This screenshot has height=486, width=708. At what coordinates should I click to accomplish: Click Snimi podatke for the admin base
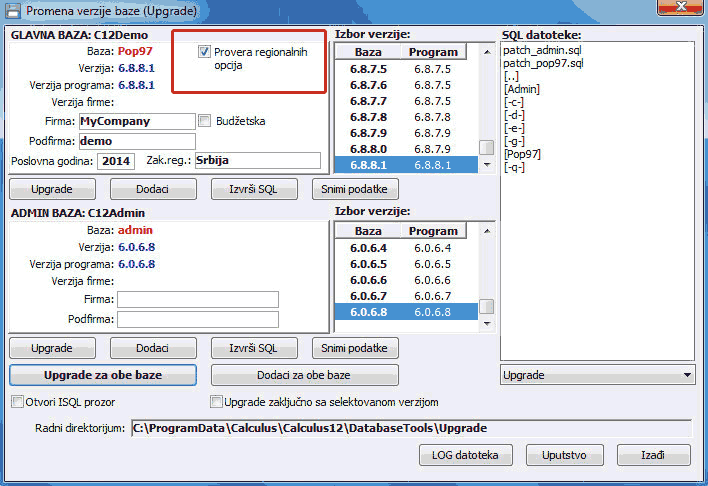click(x=355, y=348)
